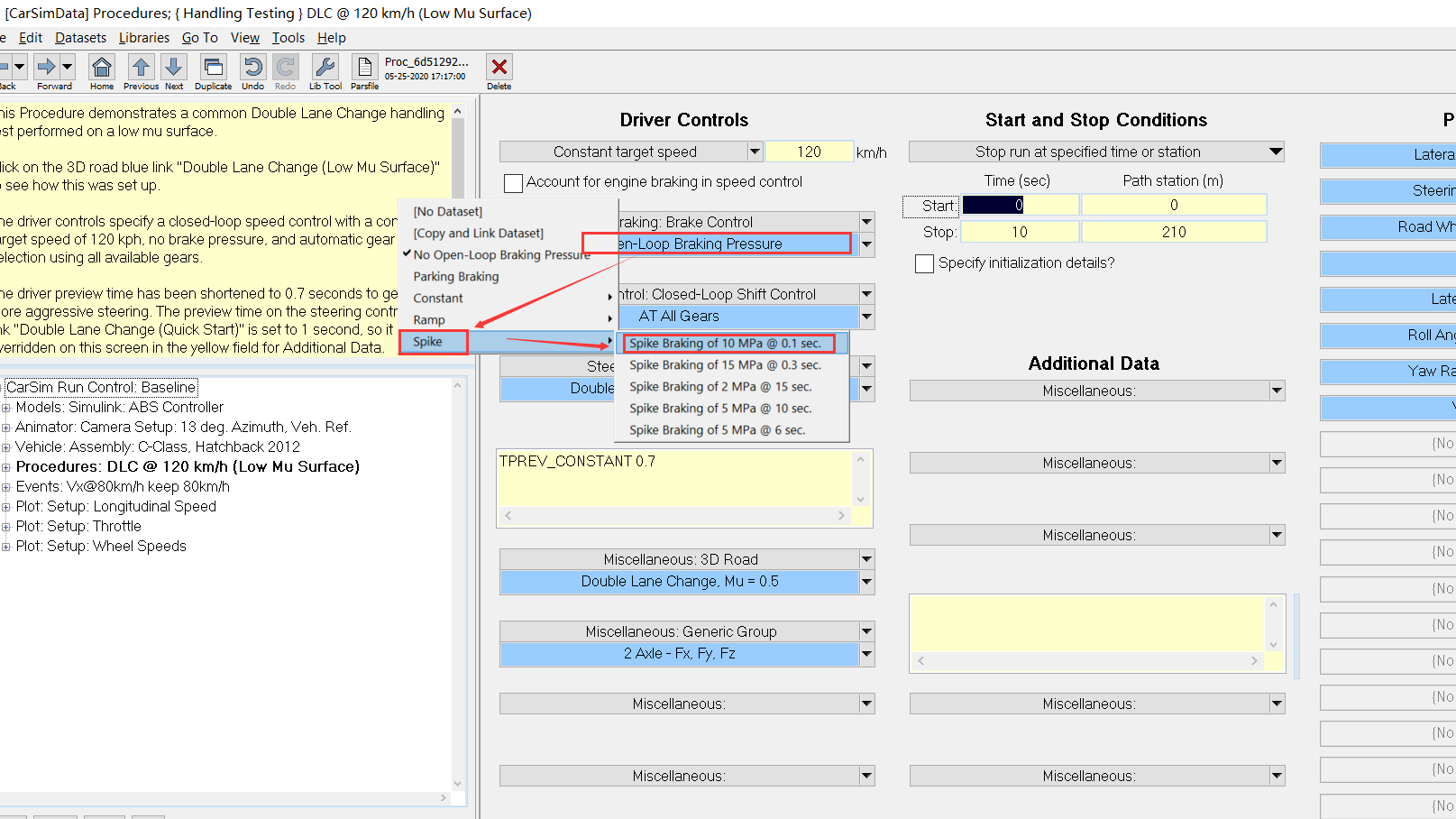Open the Libraries menu

click(x=144, y=38)
